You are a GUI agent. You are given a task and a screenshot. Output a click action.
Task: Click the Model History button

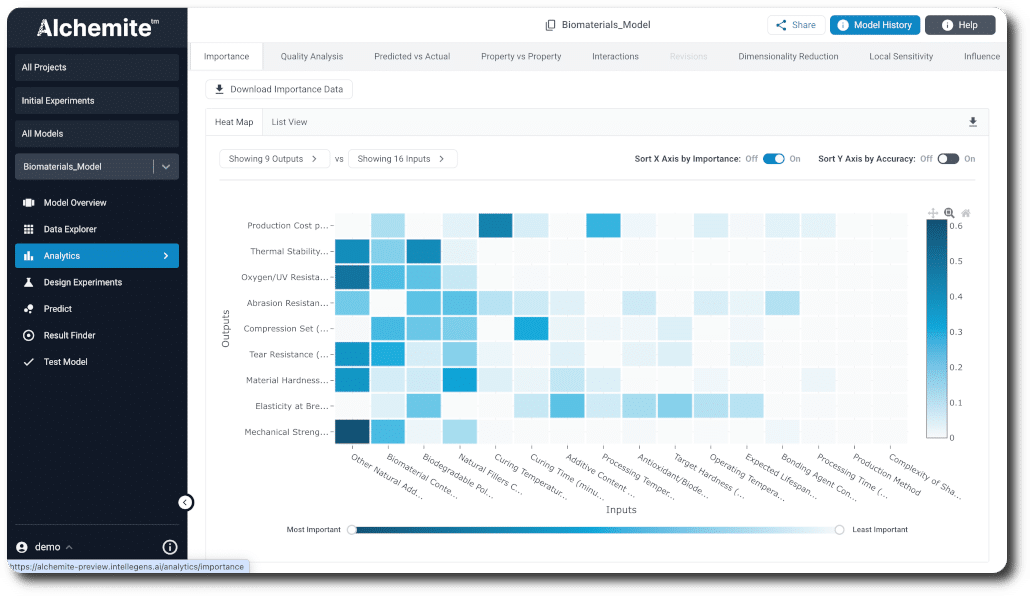pos(874,25)
